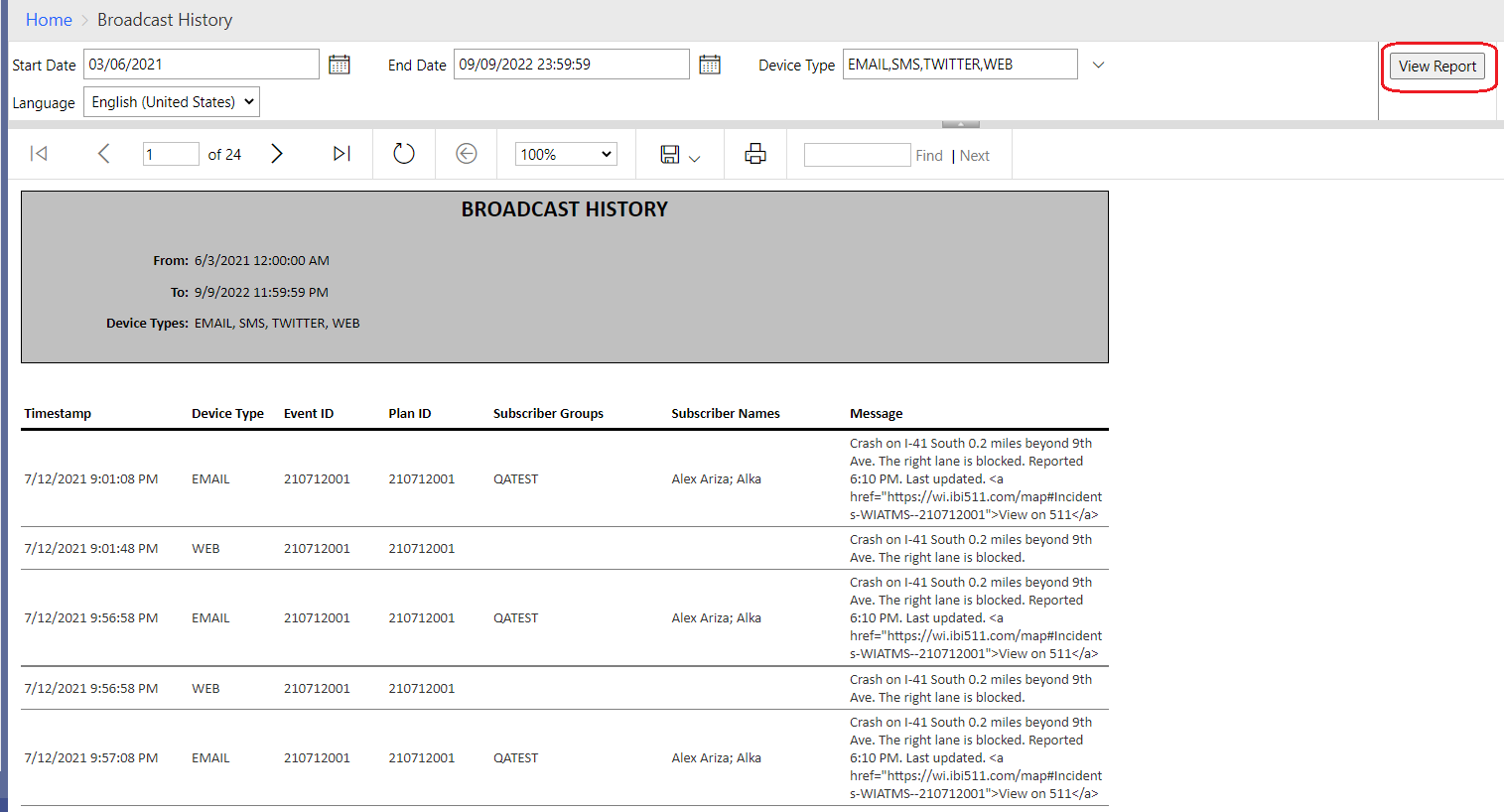Image resolution: width=1504 pixels, height=812 pixels.
Task: Jump to last report page
Action: (x=342, y=153)
